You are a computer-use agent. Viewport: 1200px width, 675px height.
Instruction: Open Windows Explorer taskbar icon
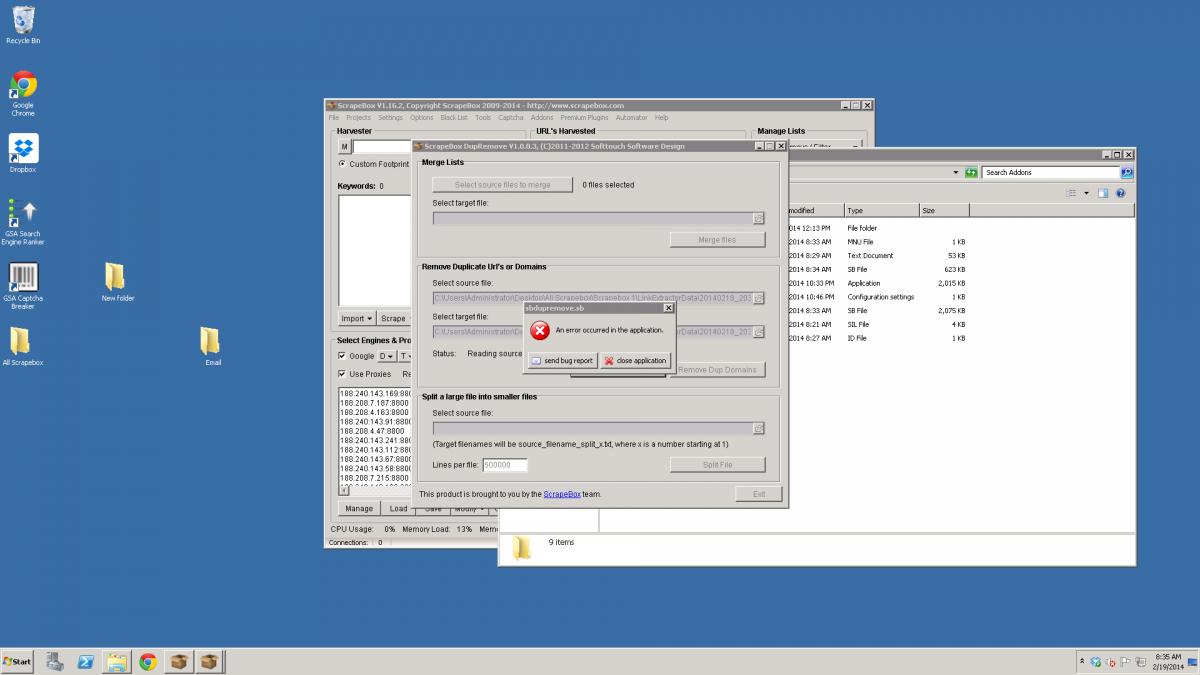pyautogui.click(x=117, y=661)
